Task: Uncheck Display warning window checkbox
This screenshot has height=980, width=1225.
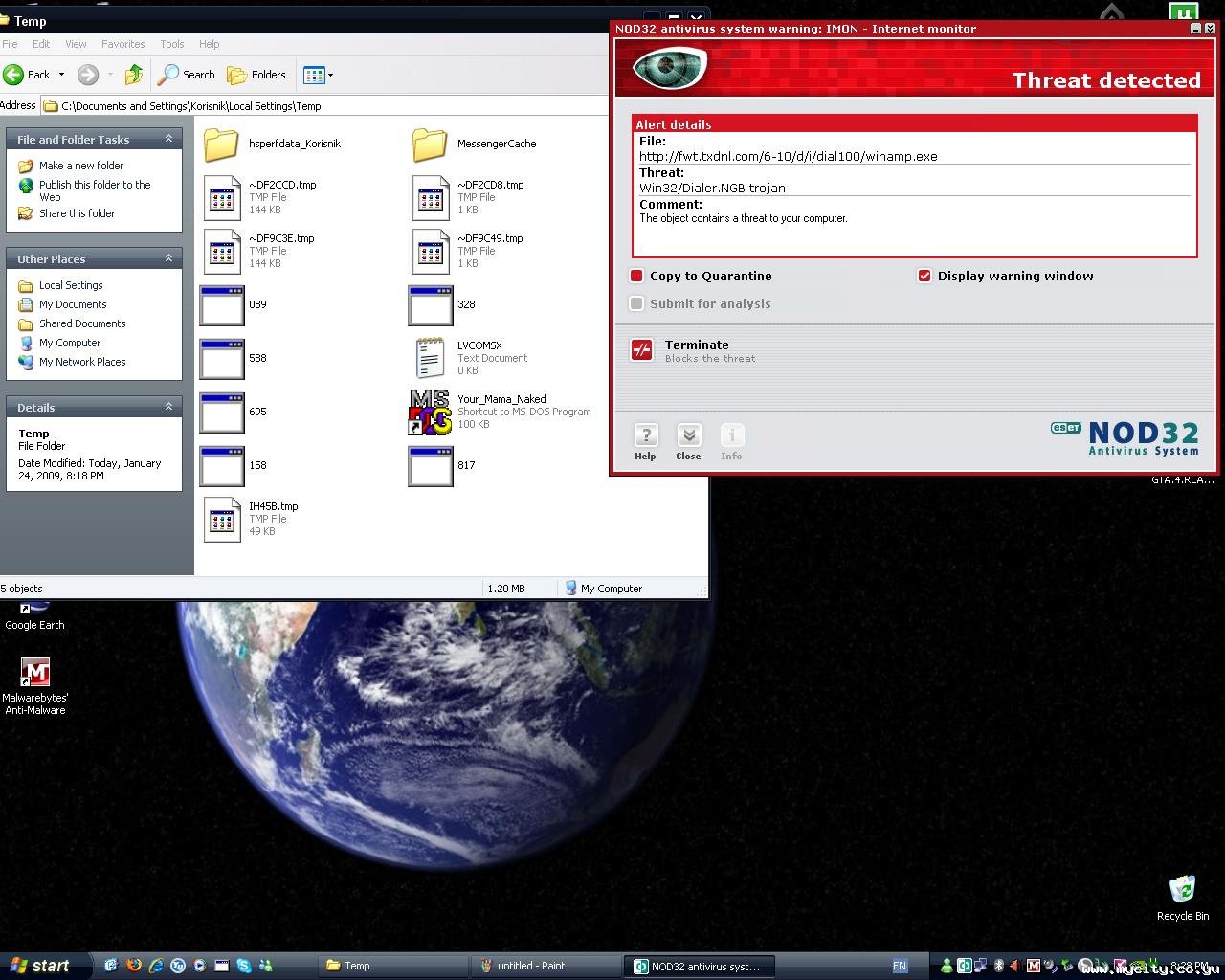Action: pos(924,276)
